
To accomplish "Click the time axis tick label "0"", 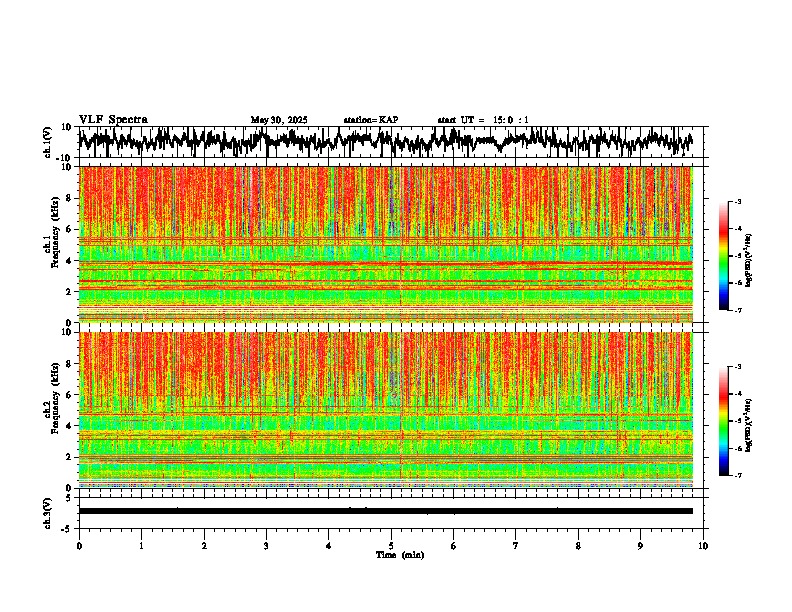I will pyautogui.click(x=79, y=546).
